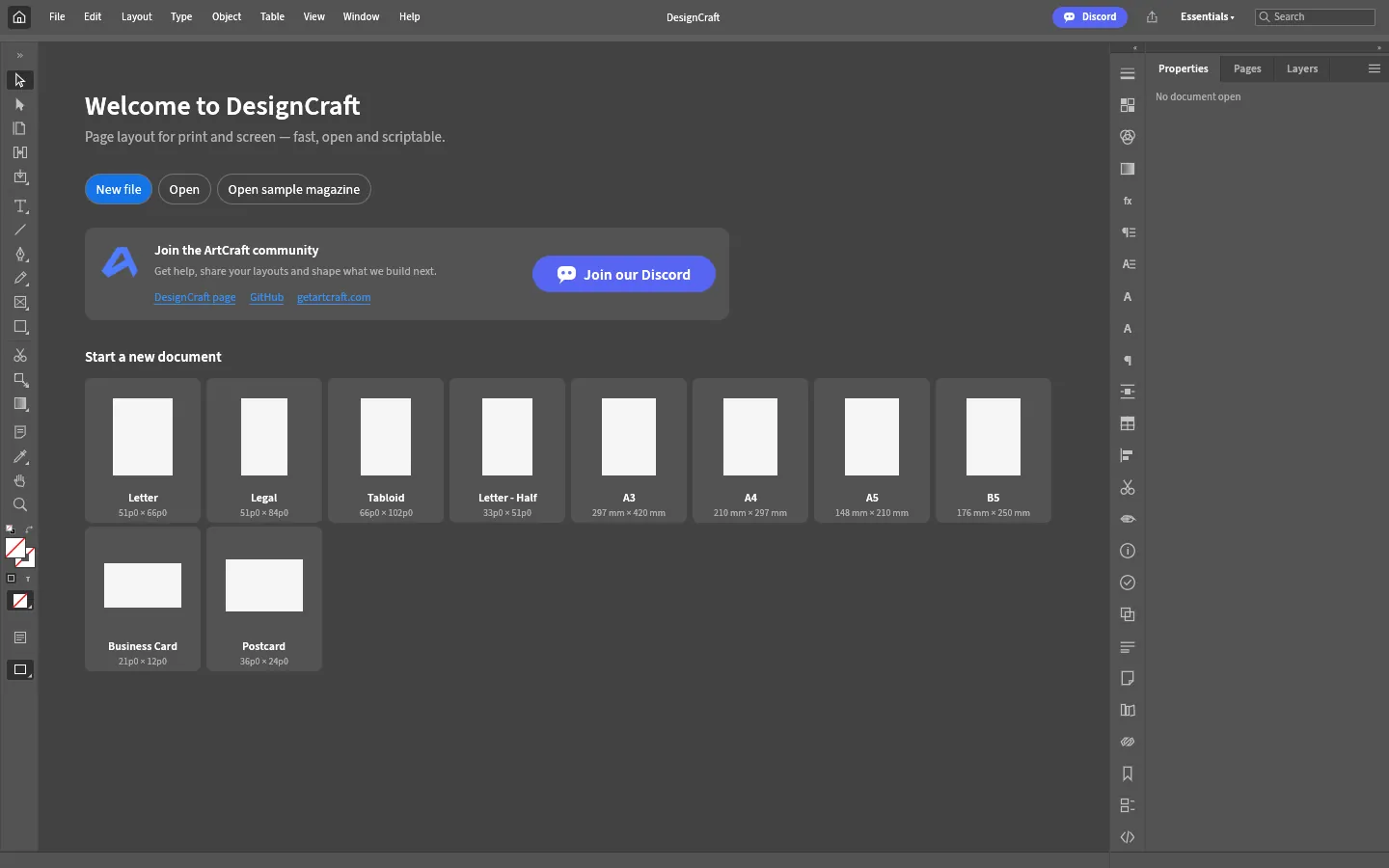
Task: Open the Bookmarks panel icon
Action: pos(1128,773)
